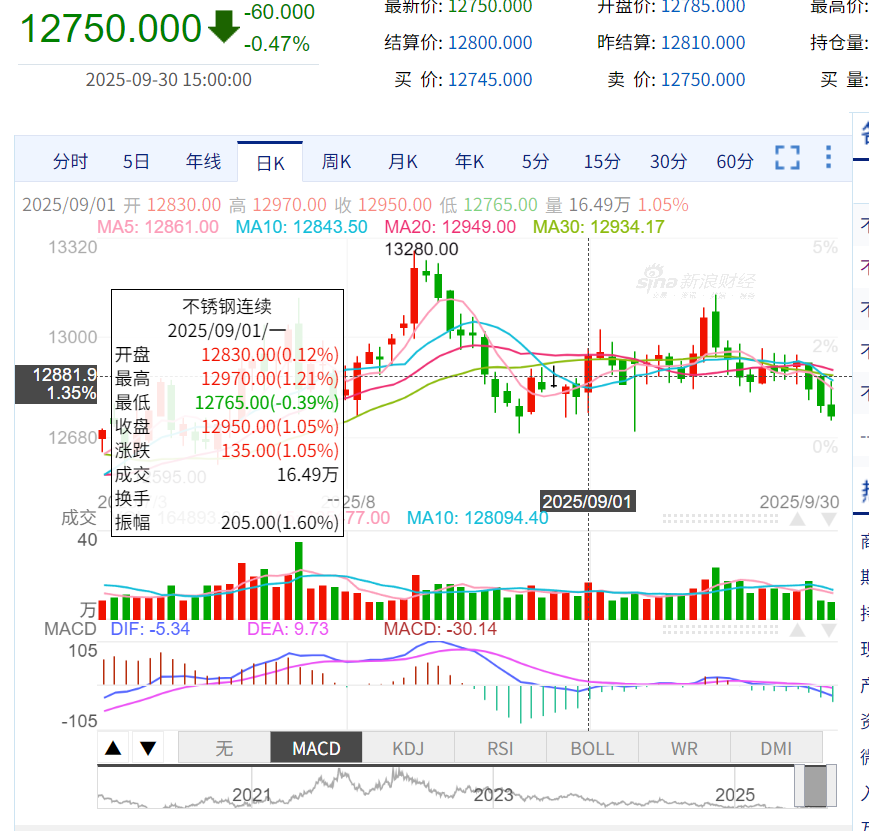Screen dimensions: 869x831
Task: Click the 结算价 12800.000 value
Action: (x=490, y=43)
